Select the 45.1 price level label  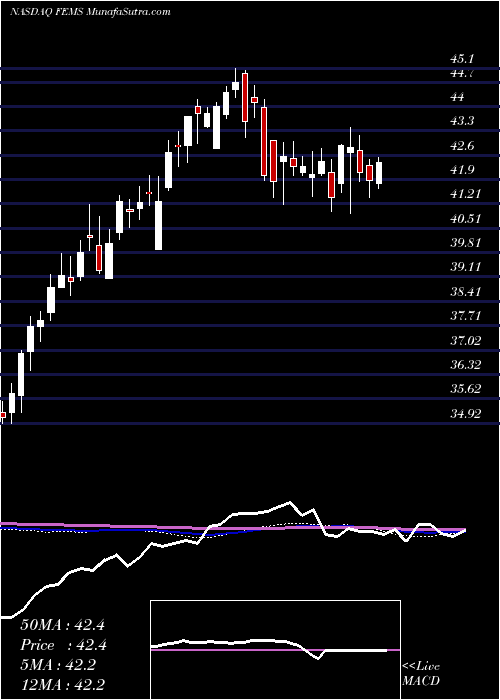[462, 59]
